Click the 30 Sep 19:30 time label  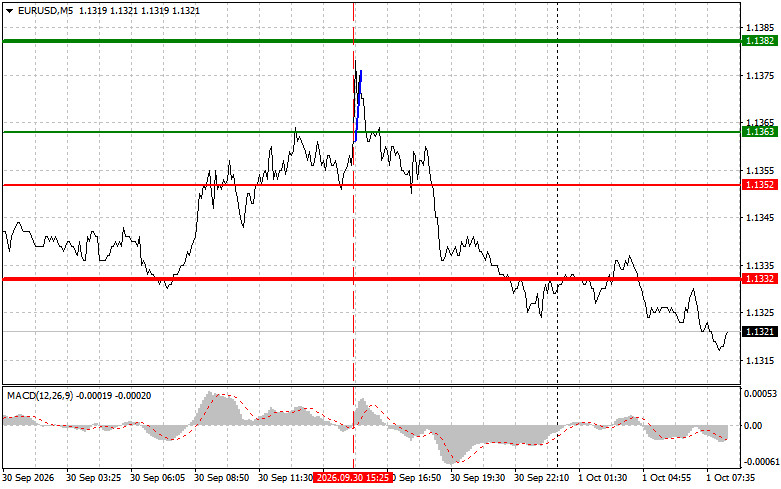[477, 478]
